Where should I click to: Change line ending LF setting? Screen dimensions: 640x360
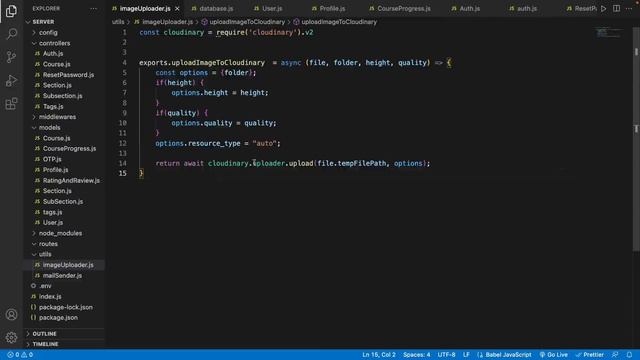coord(466,355)
